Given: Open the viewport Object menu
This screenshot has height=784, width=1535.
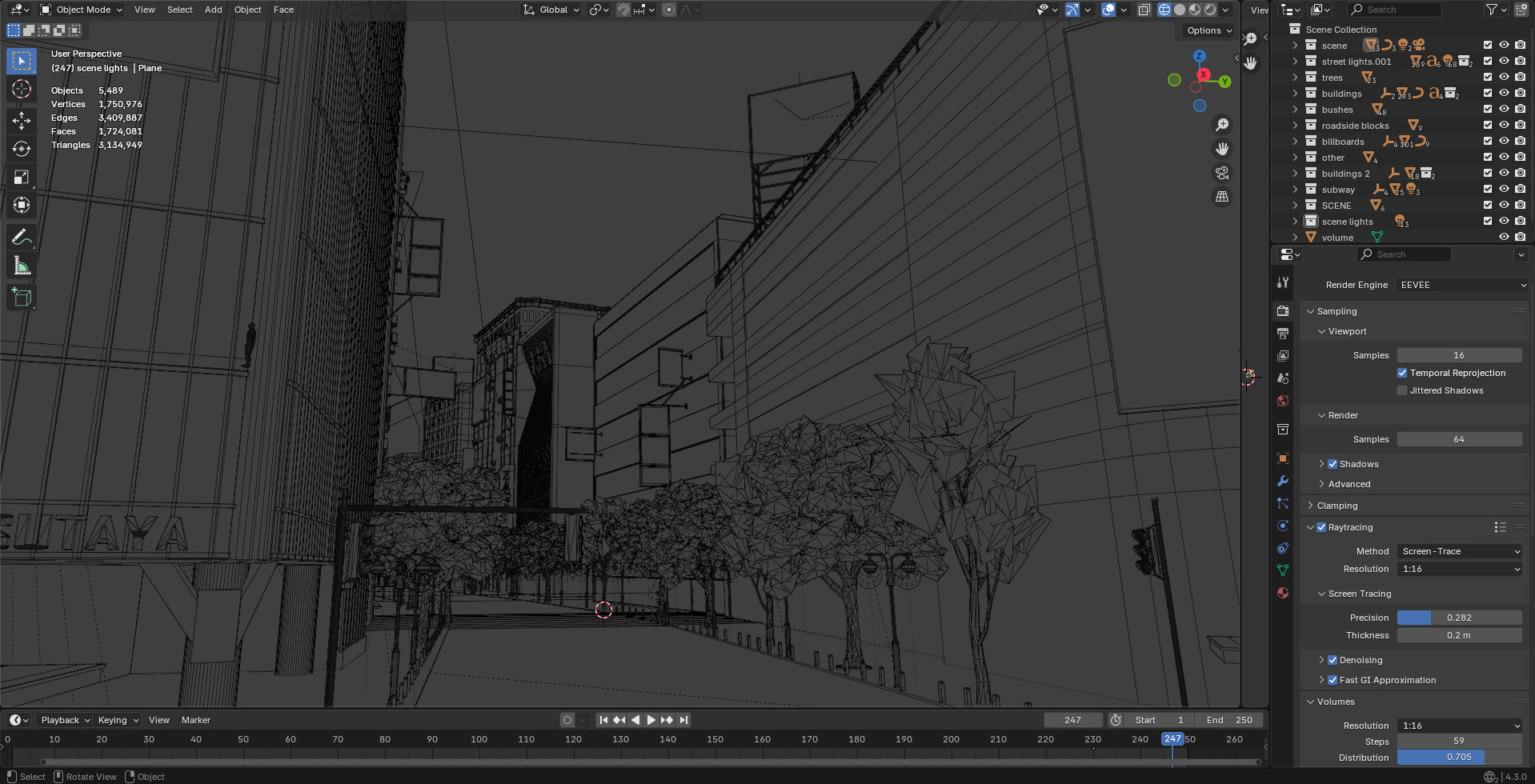Looking at the screenshot, I should tap(247, 10).
